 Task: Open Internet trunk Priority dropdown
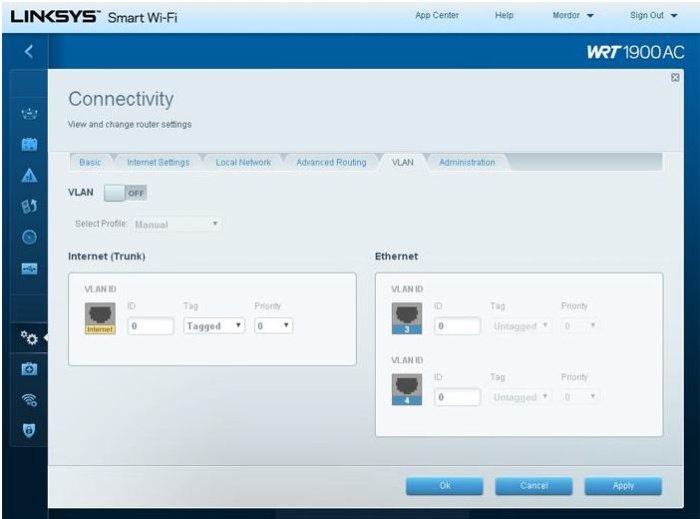273,326
